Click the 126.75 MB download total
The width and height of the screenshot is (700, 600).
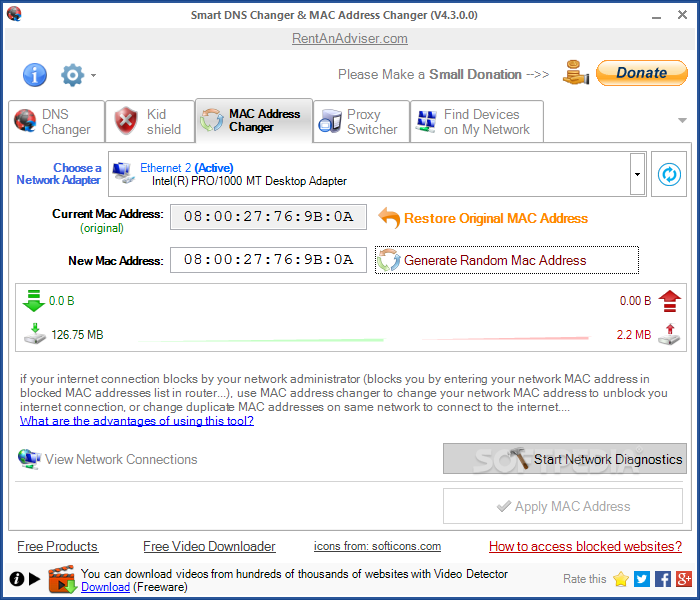(77, 335)
